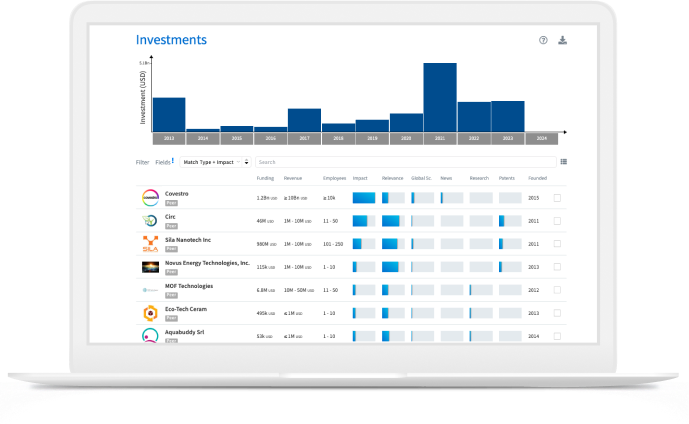Select the 2021 bar in investment chart
Viewport: 689px width, 424px height.
point(440,97)
